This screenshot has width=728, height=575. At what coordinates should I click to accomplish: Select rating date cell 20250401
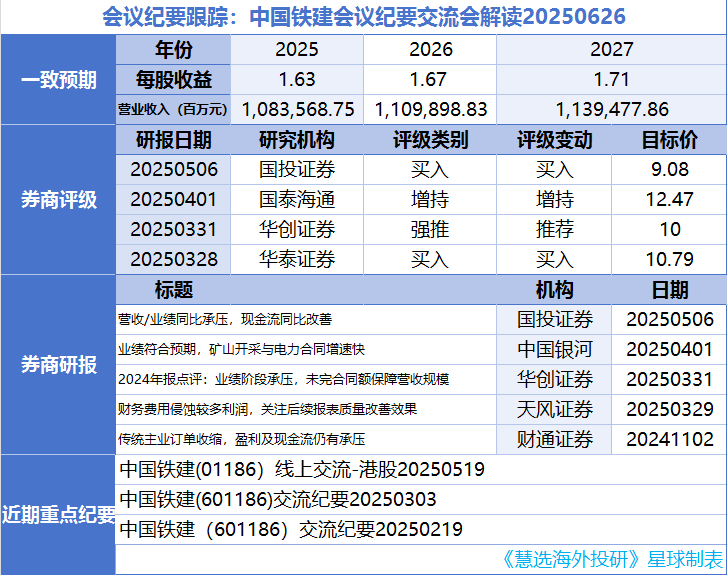pyautogui.click(x=173, y=200)
